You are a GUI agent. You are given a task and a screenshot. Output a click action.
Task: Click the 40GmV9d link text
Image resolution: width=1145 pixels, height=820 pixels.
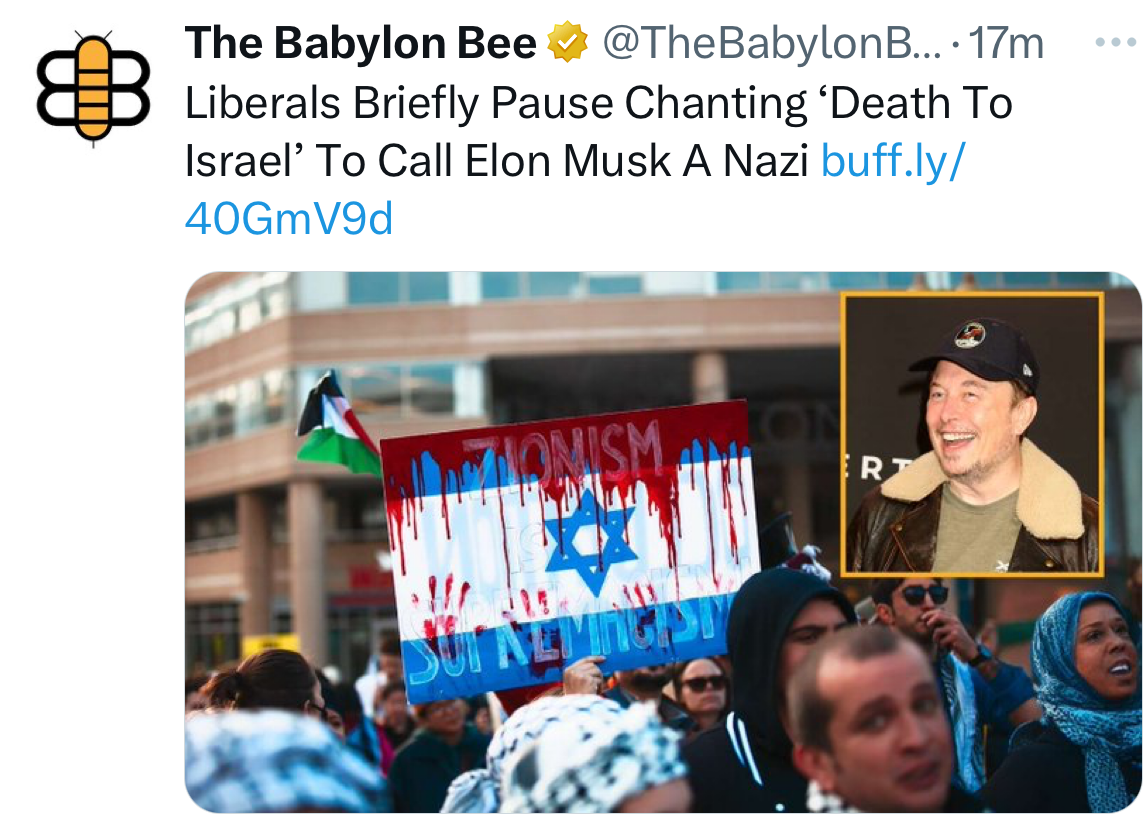(x=289, y=220)
